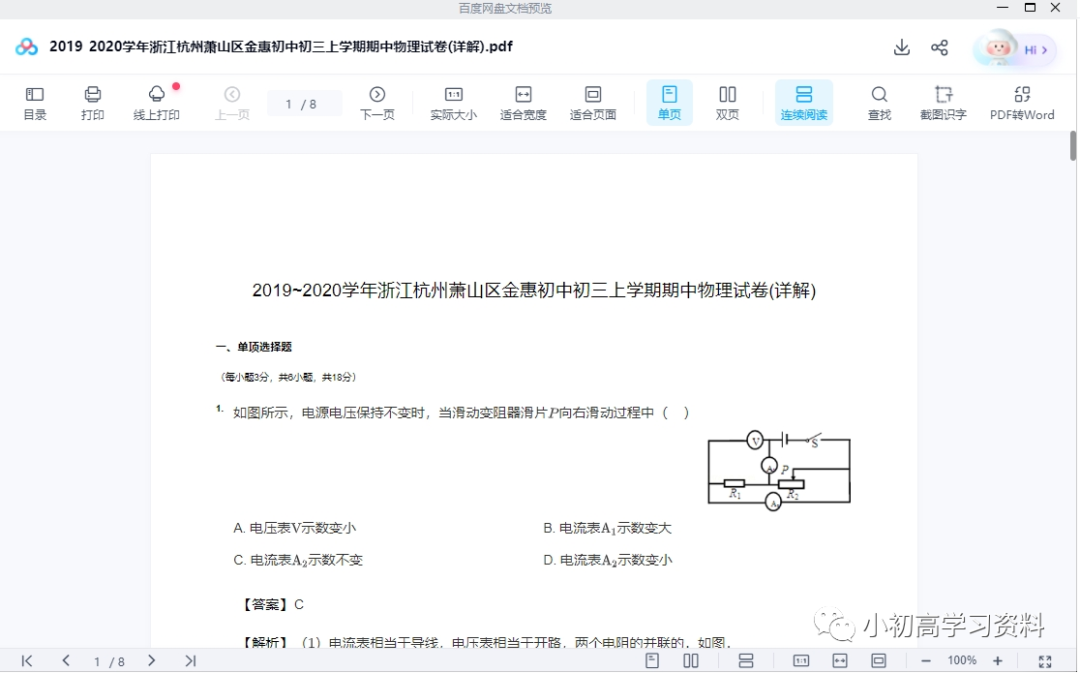Switch to 双页 double page view
Screen dimensions: 1080x673
point(727,103)
